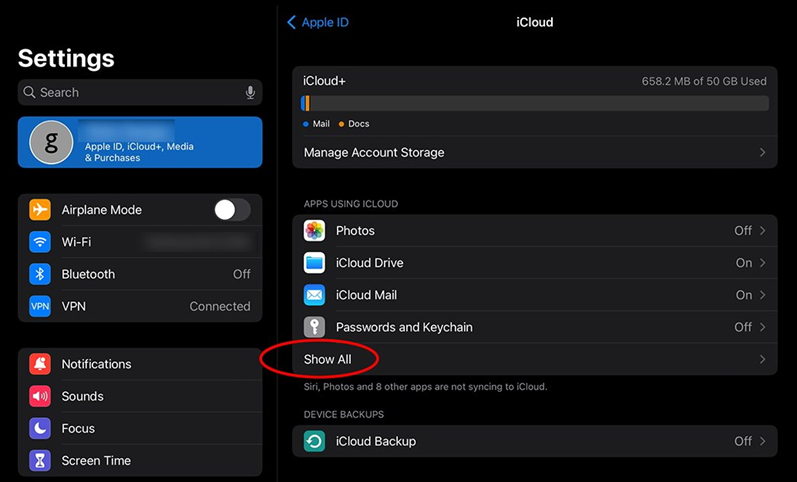Expand Show All row chevron
This screenshot has width=797, height=482.
762,359
